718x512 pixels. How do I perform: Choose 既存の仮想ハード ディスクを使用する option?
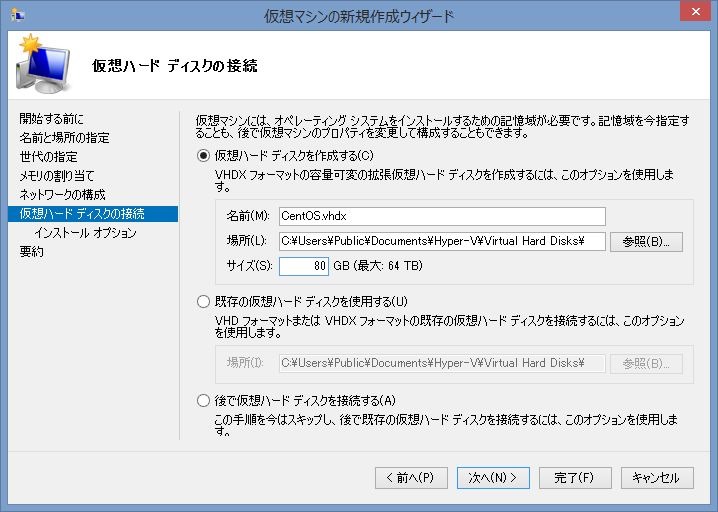[204, 301]
